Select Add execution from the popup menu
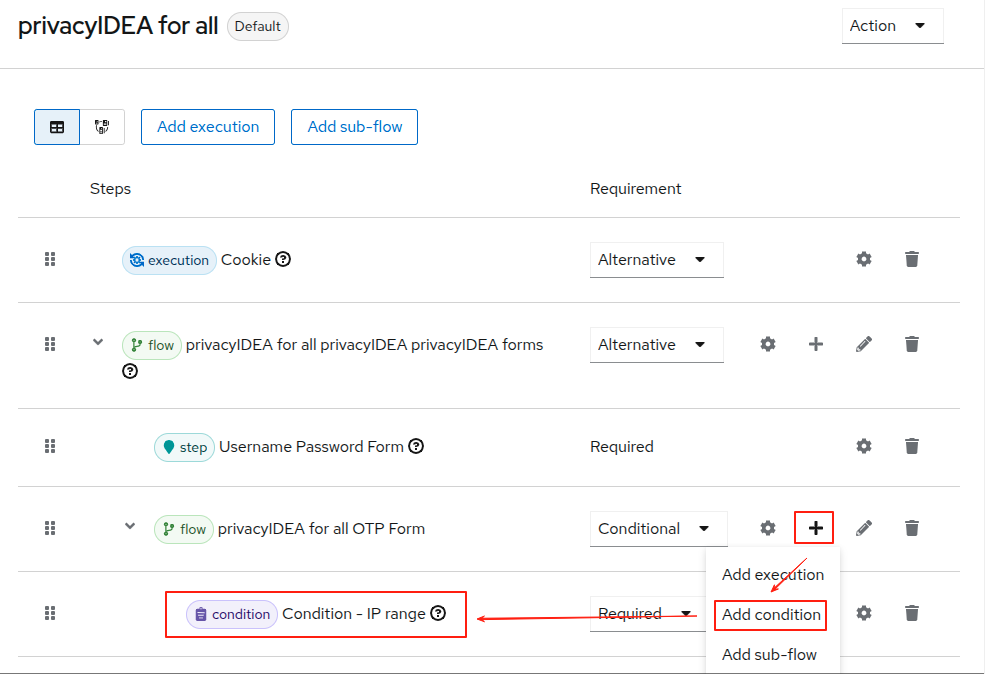985x674 pixels. (773, 575)
